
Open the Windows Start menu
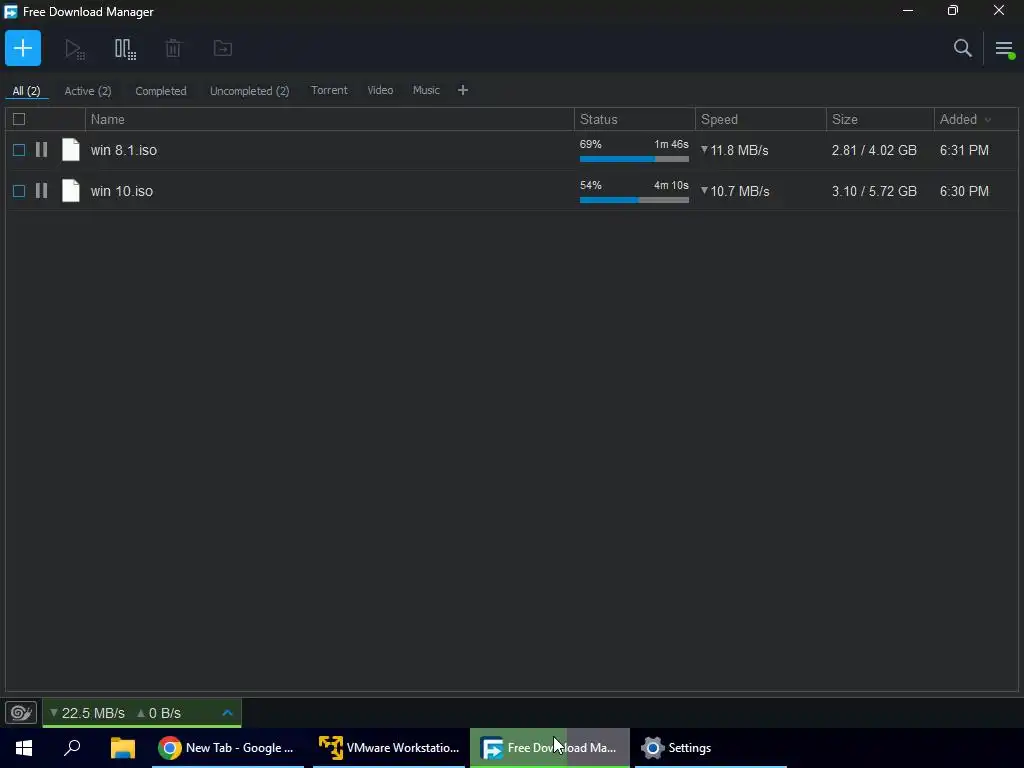(24, 748)
